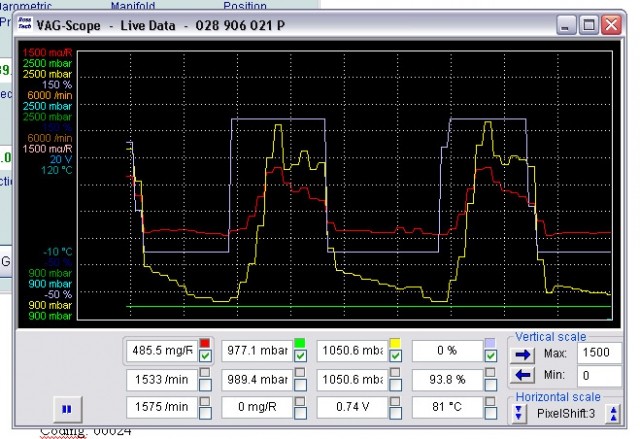Select the 485.5 mg/R value field
This screenshot has height=439, width=640.
pos(162,350)
